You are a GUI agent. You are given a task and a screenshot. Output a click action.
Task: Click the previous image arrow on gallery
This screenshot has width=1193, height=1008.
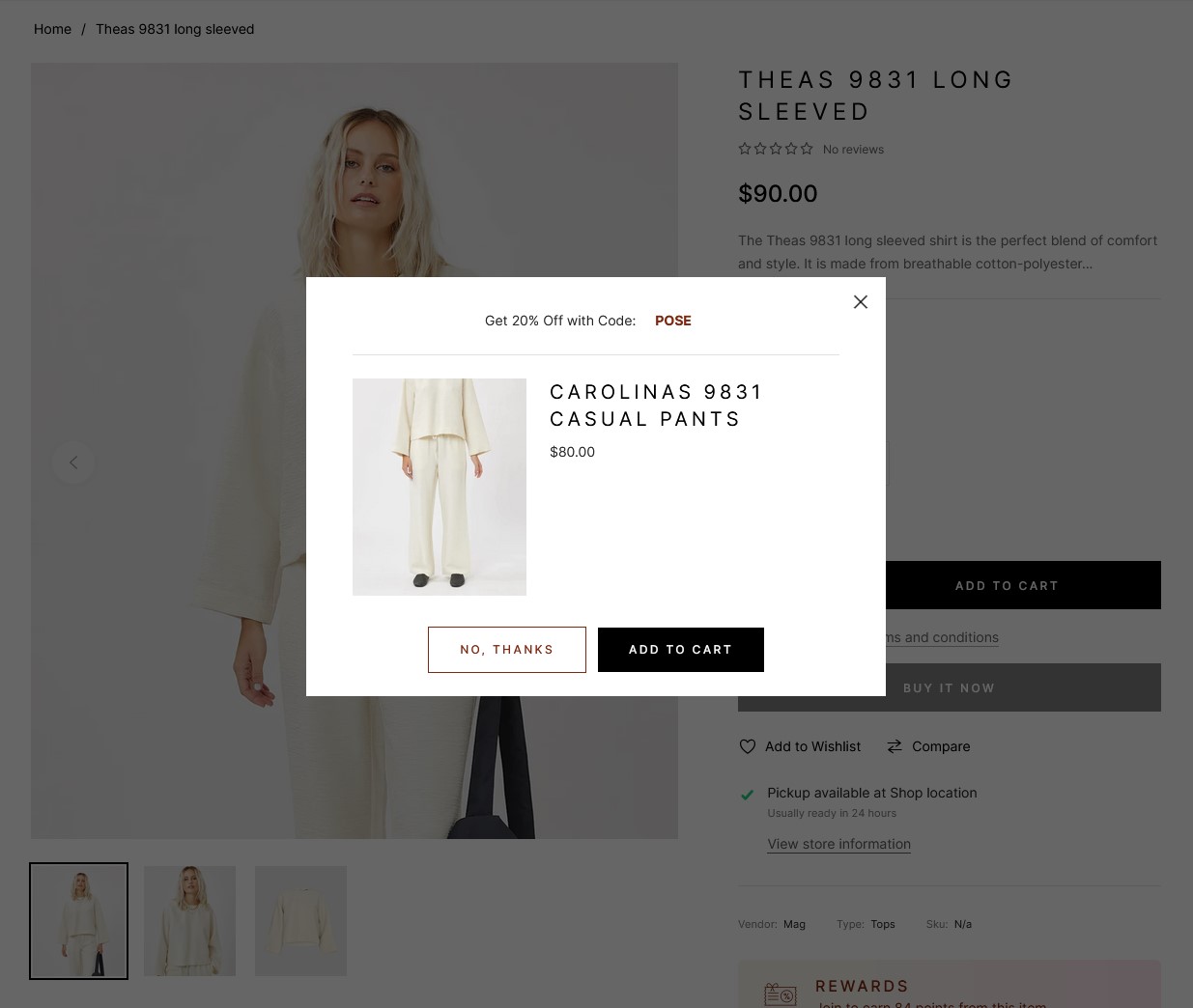73,462
